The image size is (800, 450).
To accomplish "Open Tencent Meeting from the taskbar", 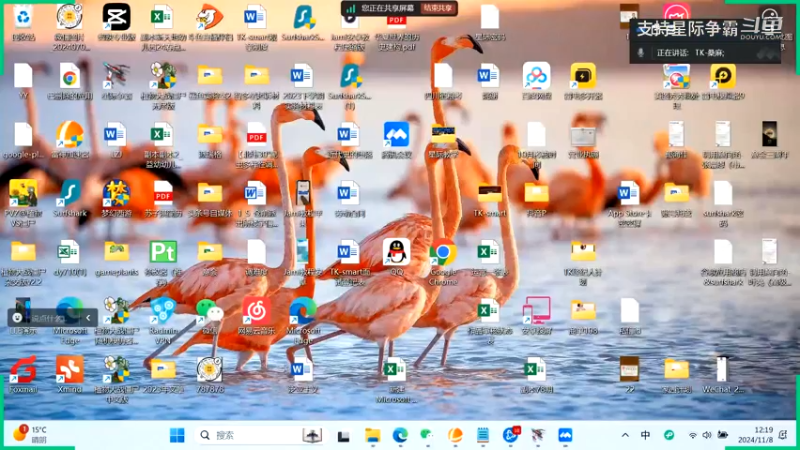I will click(x=565, y=435).
